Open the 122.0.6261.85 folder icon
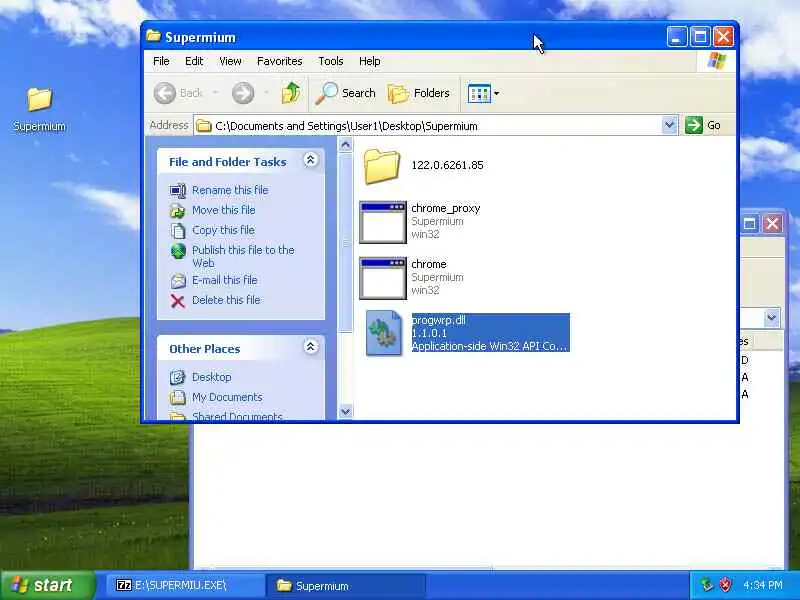The width and height of the screenshot is (800, 600). point(382,166)
